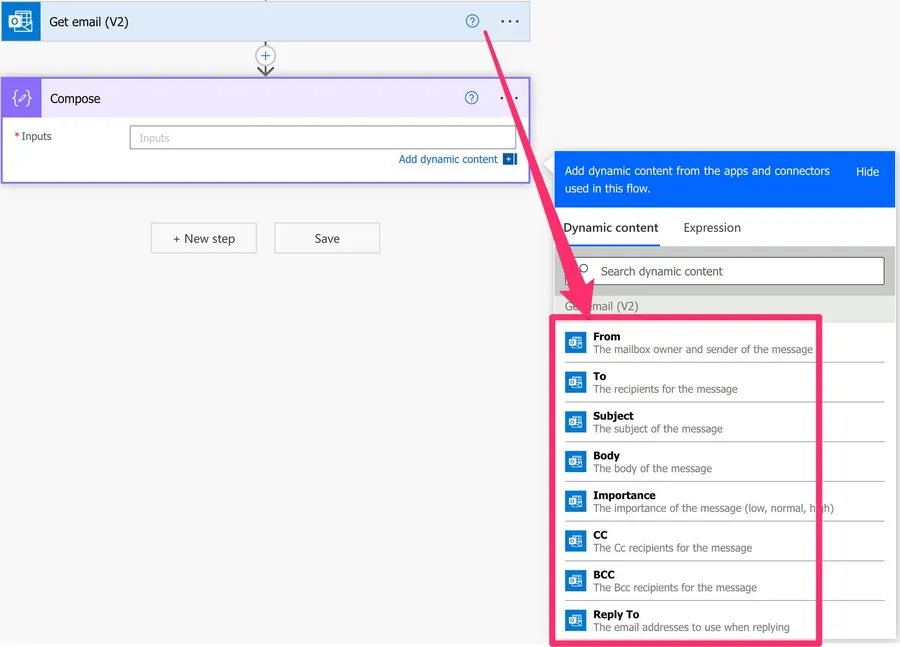Screen dimensions: 900x647
Task: Open the Get email (V2) ellipsis menu
Action: click(510, 21)
